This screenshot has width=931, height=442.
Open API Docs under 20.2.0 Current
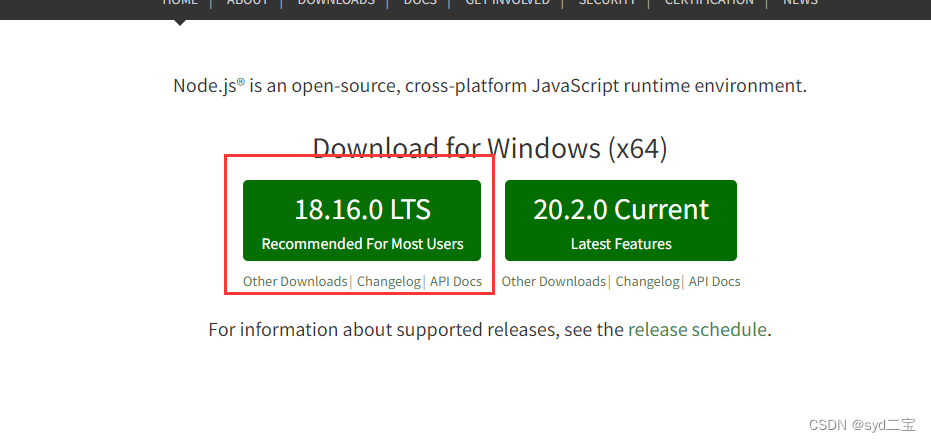[x=714, y=282]
